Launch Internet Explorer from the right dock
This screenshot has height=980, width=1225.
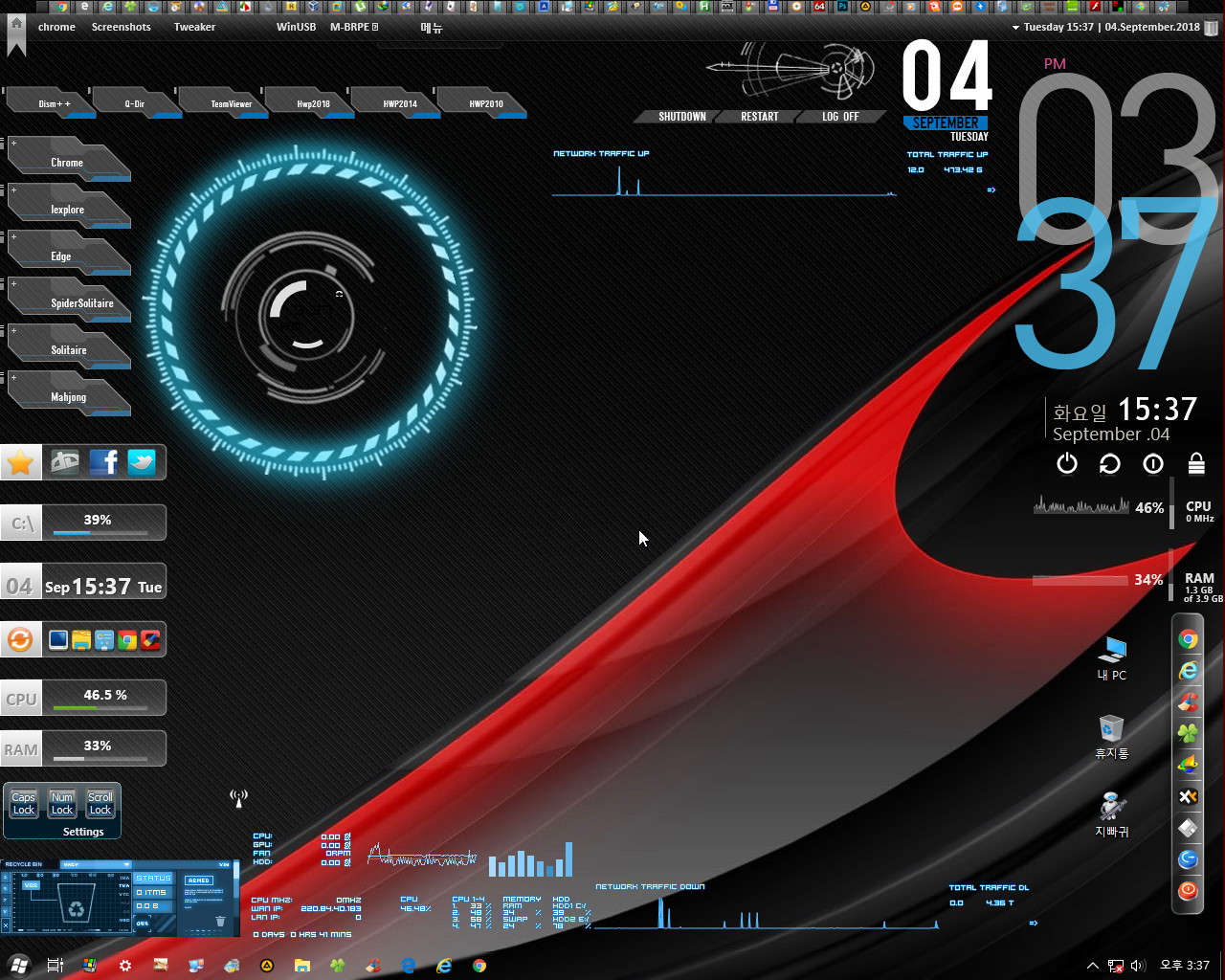pos(1188,671)
